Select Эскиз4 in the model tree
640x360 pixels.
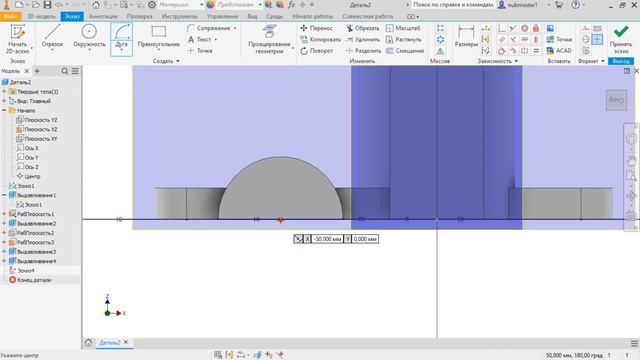(22, 271)
